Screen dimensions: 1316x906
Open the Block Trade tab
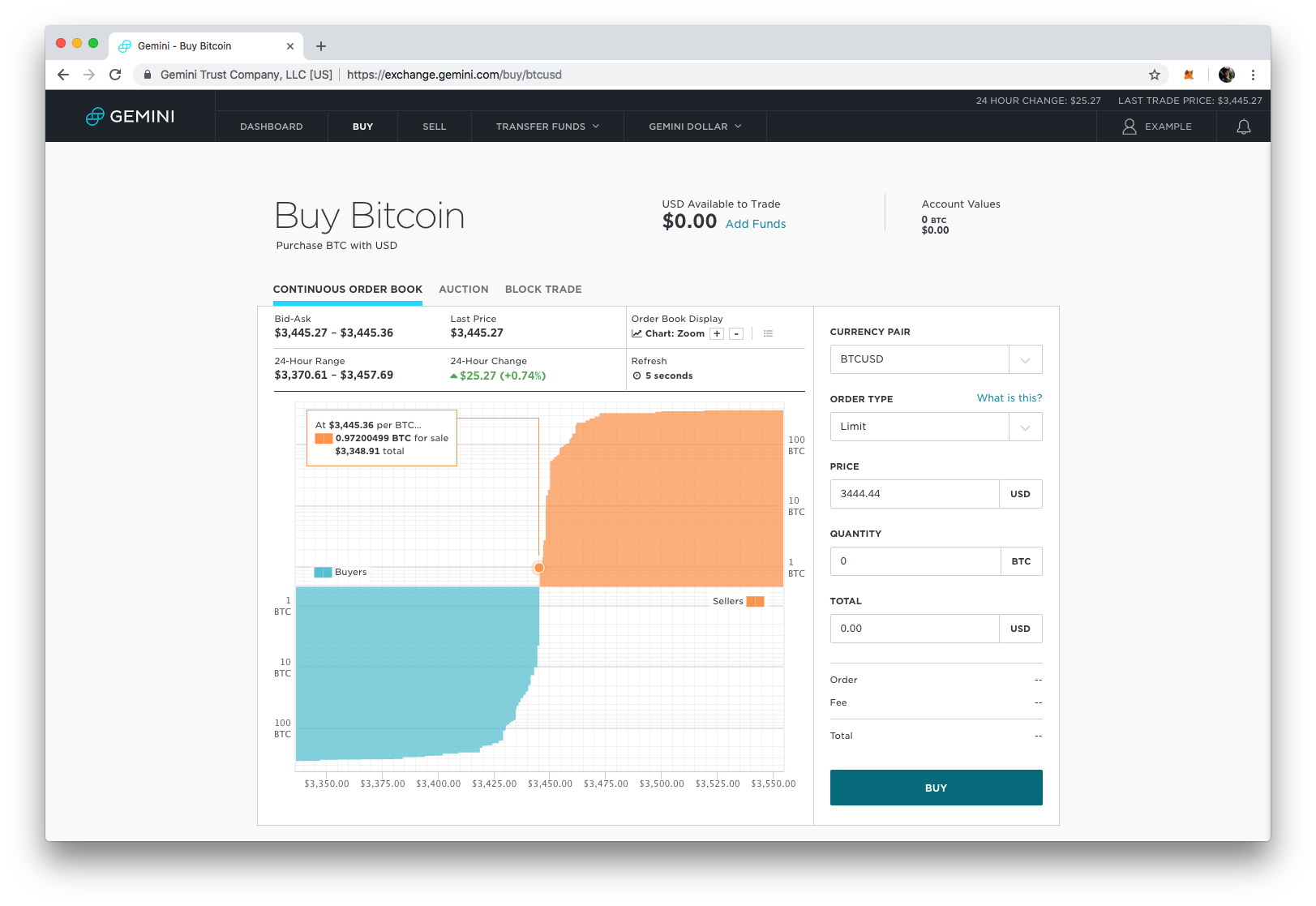tap(543, 290)
